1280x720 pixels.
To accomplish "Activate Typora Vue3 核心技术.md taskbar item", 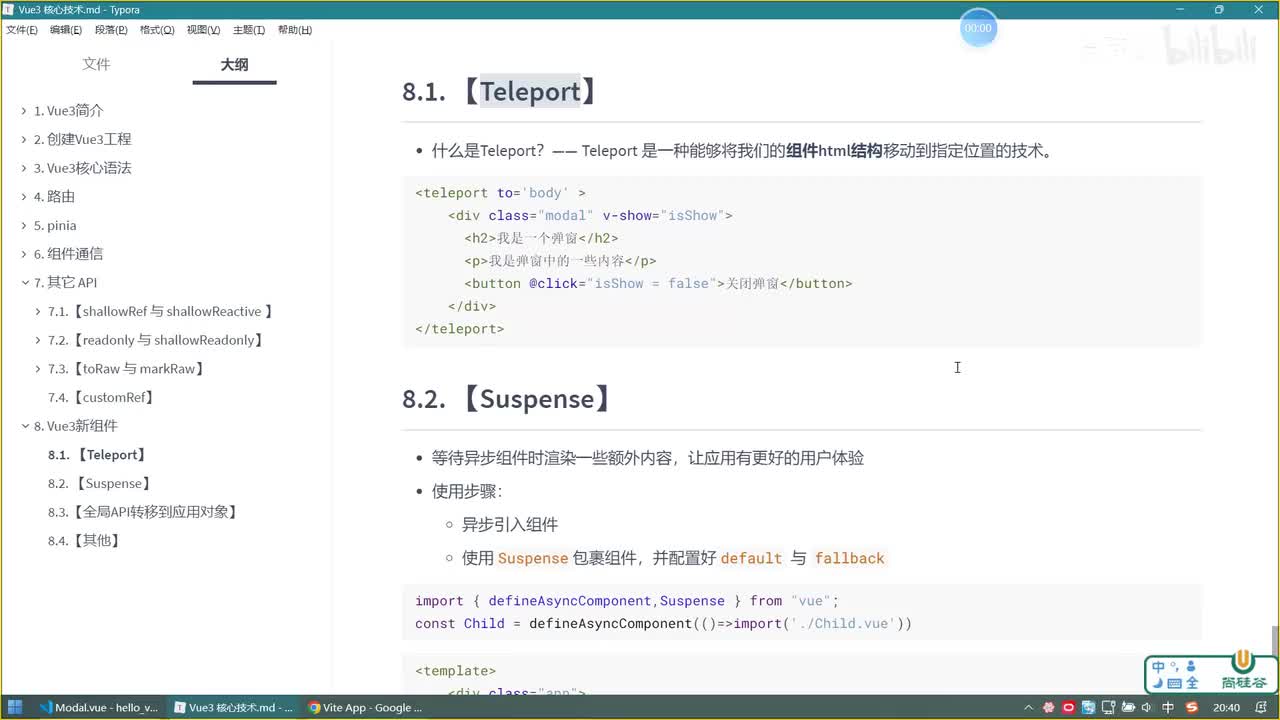I will coord(233,707).
